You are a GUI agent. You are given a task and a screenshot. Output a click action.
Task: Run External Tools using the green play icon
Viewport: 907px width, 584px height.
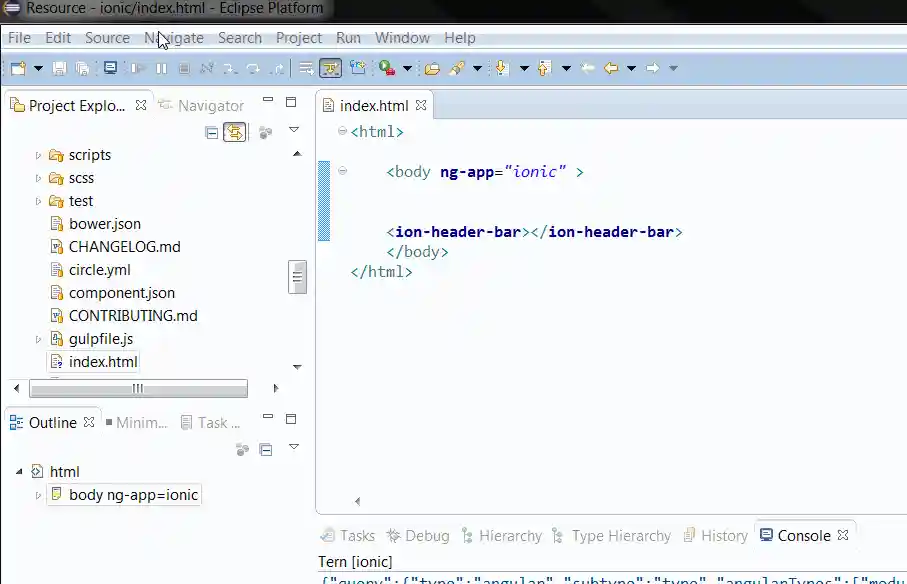point(387,68)
